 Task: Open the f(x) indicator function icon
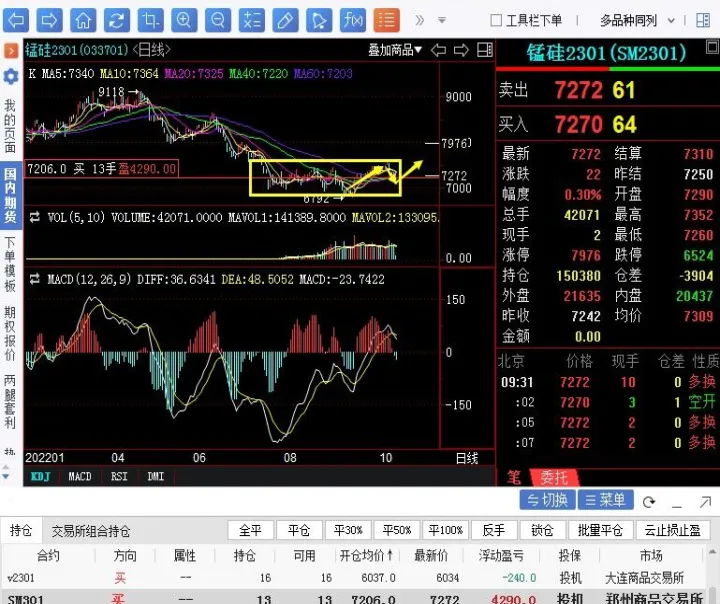tap(353, 20)
